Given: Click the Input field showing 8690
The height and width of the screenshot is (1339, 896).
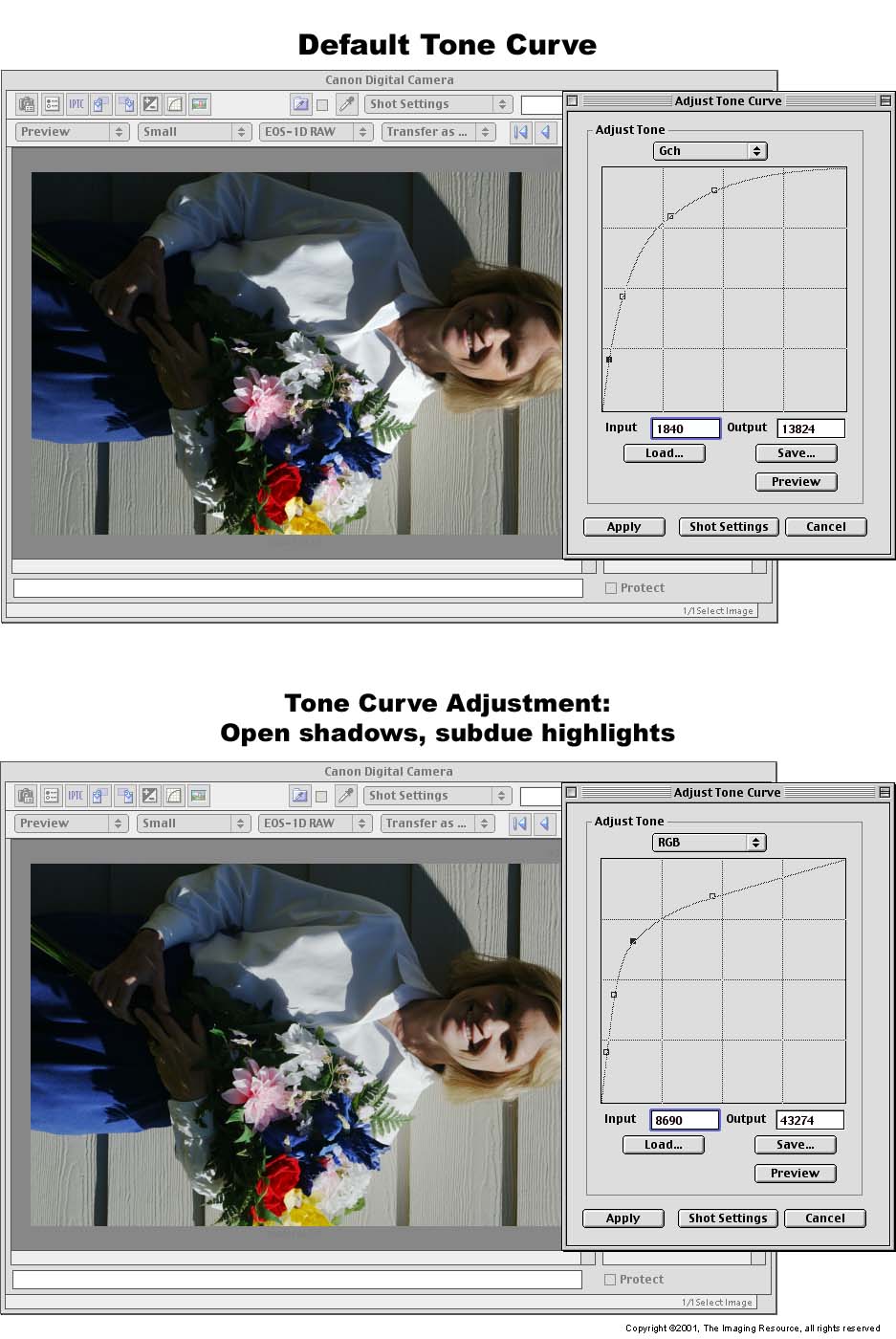Looking at the screenshot, I should tap(685, 1120).
